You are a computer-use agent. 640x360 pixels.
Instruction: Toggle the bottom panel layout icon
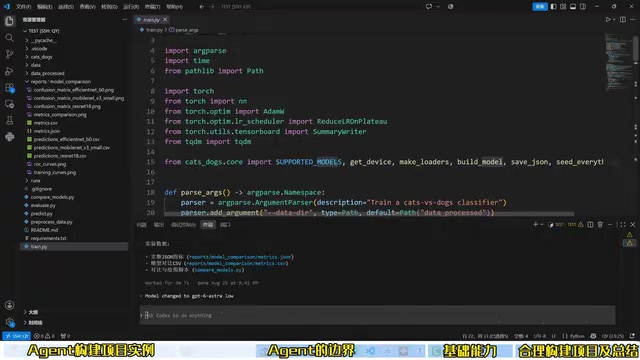(573, 7)
